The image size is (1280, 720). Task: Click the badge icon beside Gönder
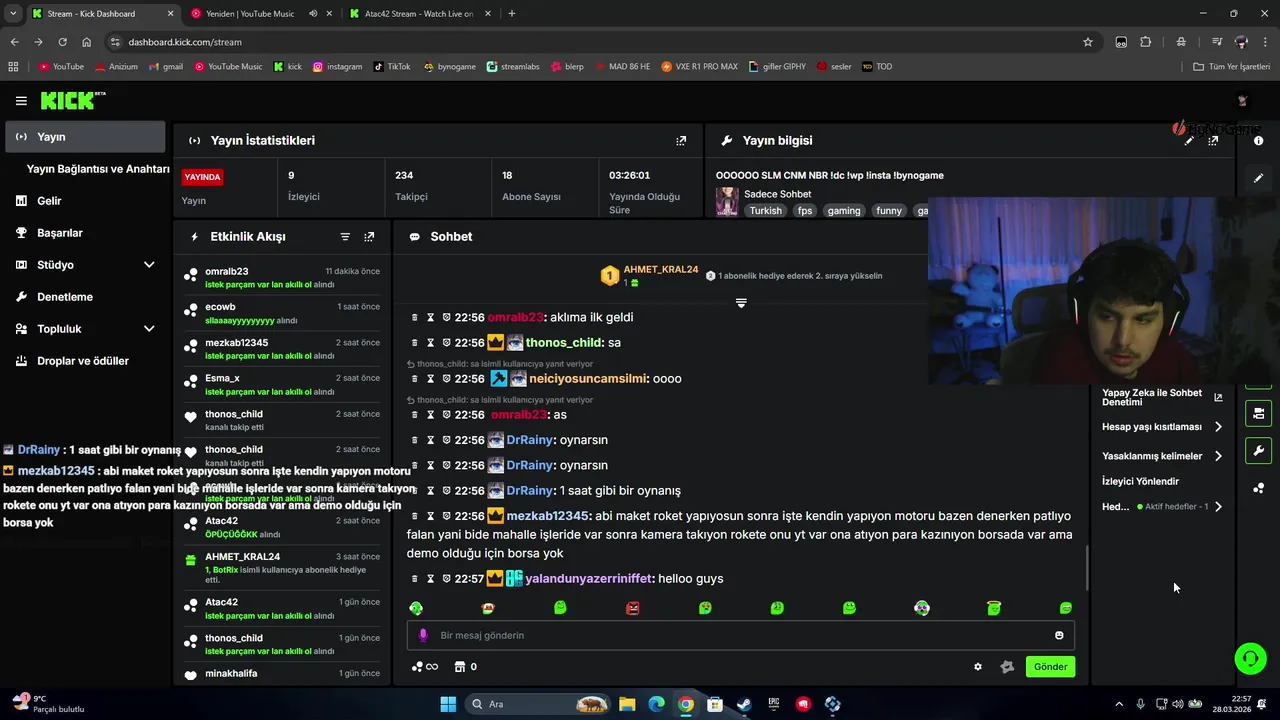click(1007, 667)
